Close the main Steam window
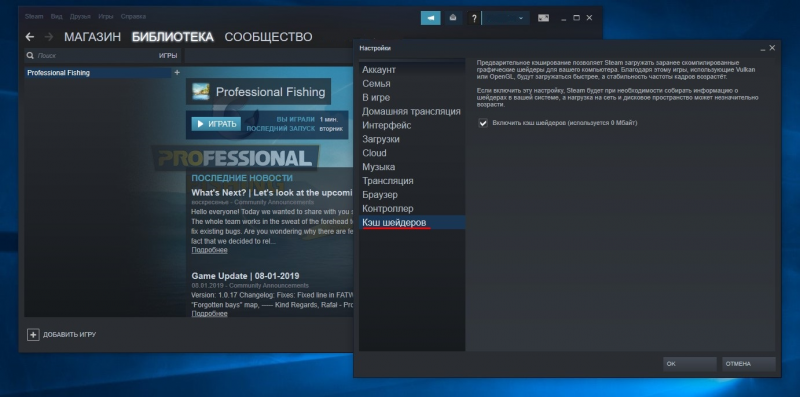The width and height of the screenshot is (800, 397). click(x=589, y=18)
